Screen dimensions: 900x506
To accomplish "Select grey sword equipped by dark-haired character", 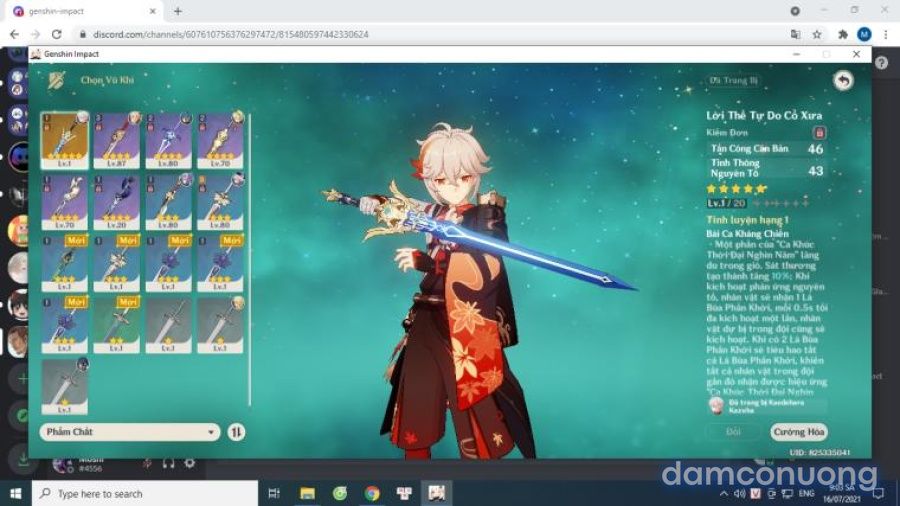I will tap(65, 387).
